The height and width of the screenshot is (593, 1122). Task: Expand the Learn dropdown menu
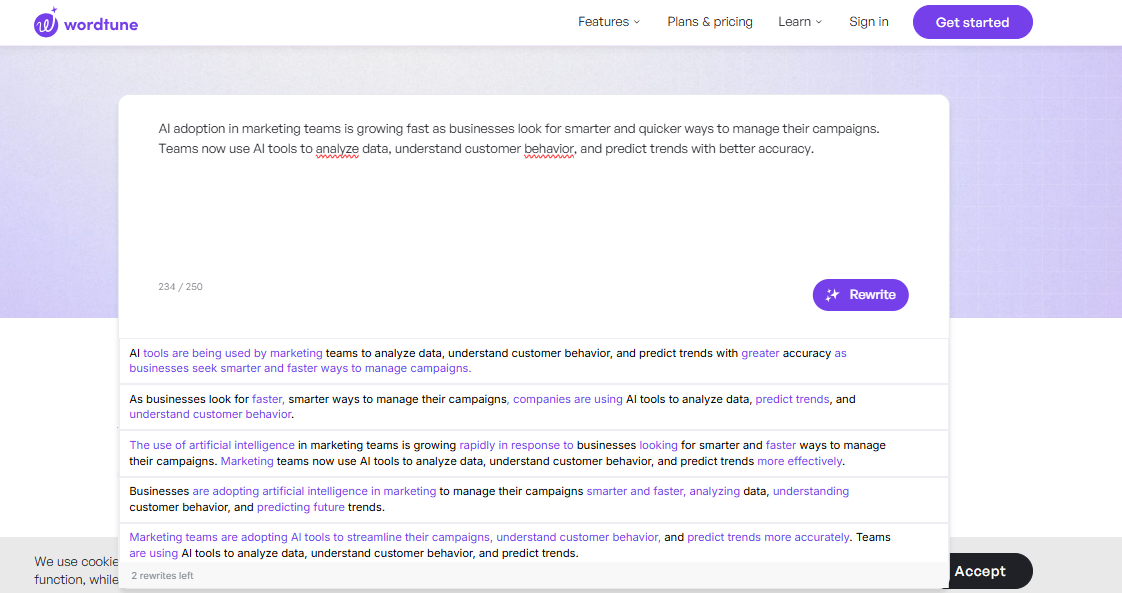(799, 22)
